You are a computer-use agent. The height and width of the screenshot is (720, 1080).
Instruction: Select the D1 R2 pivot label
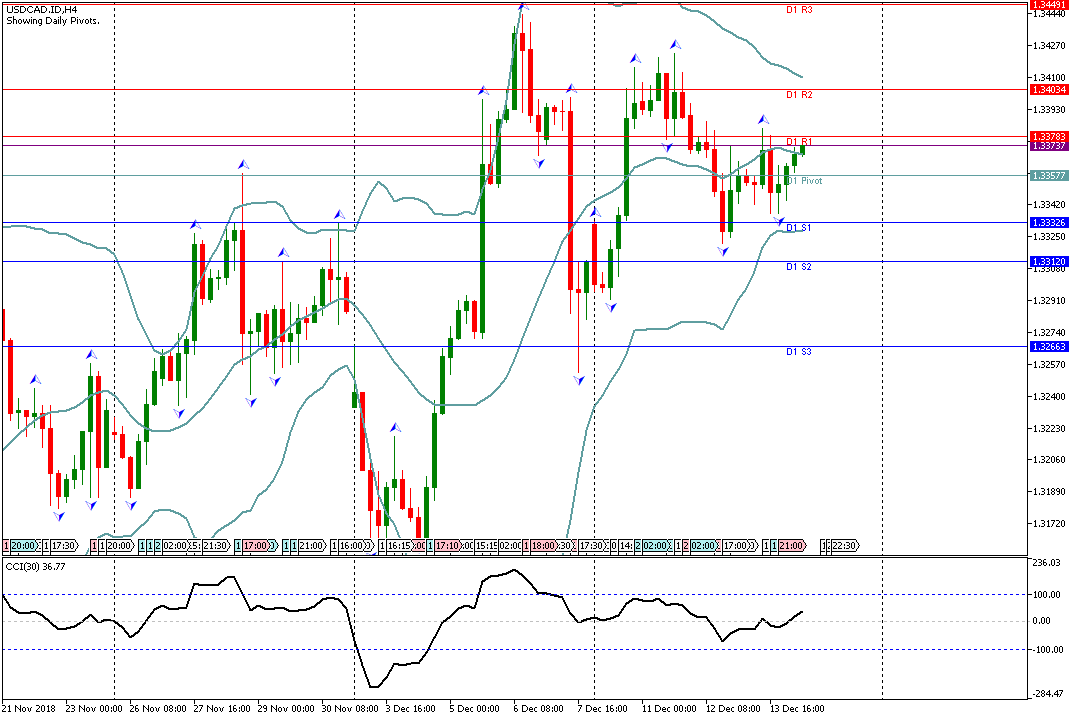tap(799, 95)
